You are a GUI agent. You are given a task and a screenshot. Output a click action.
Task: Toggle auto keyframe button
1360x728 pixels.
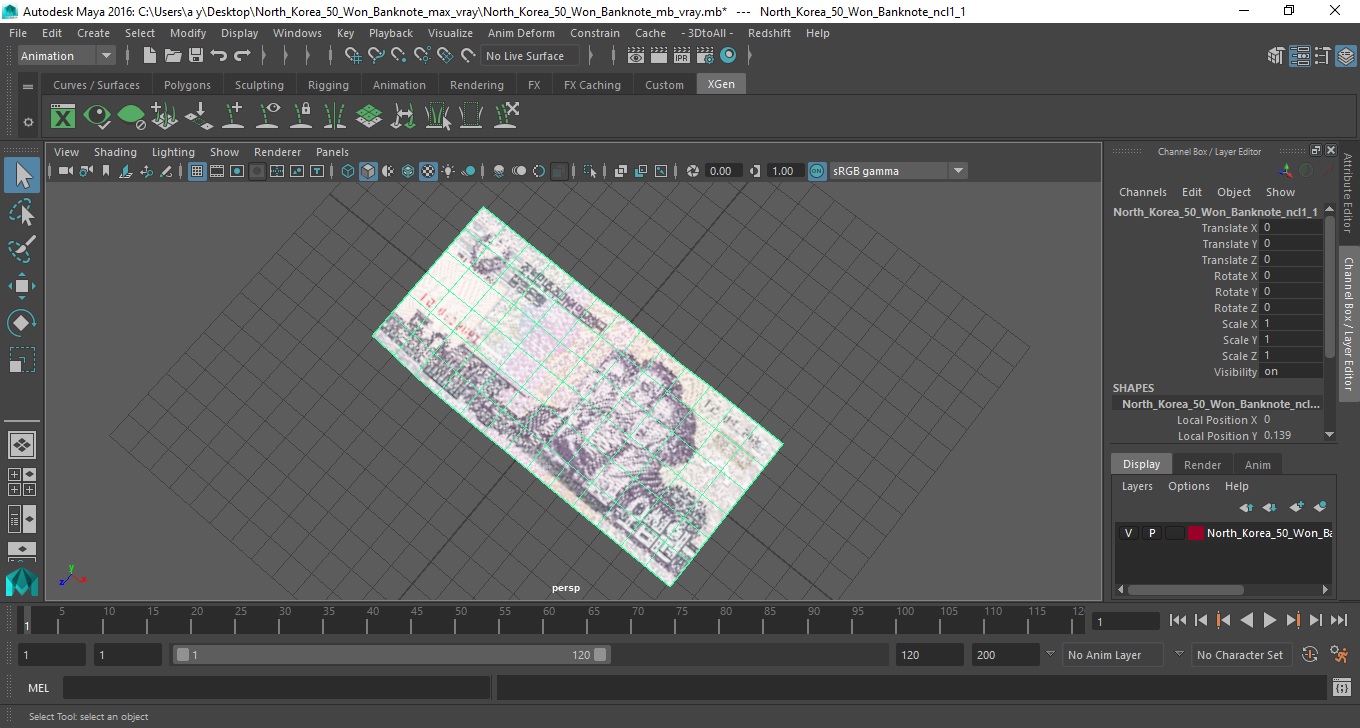pyautogui.click(x=1311, y=655)
